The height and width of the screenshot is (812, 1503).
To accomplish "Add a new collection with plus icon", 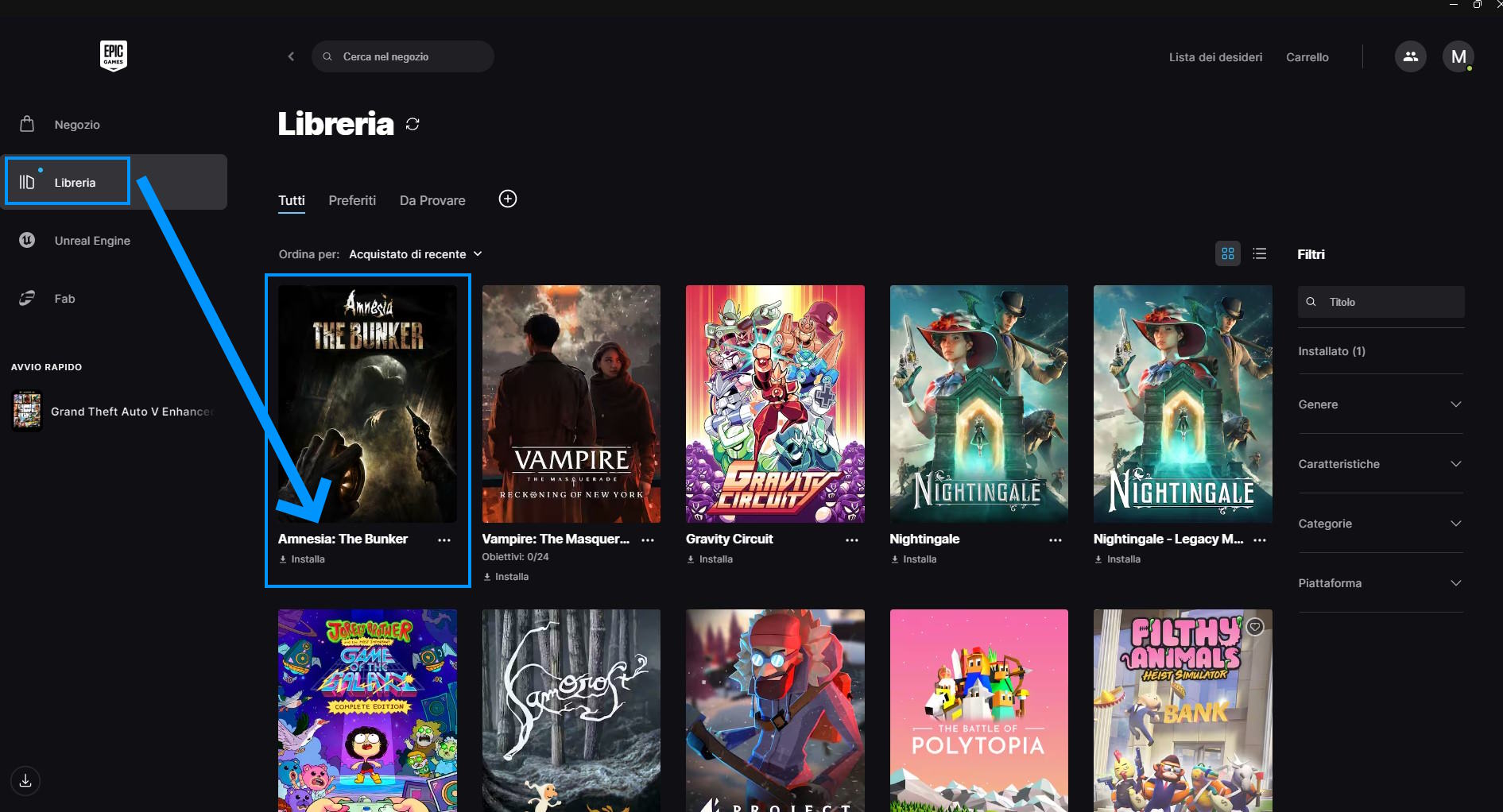I will [x=507, y=199].
